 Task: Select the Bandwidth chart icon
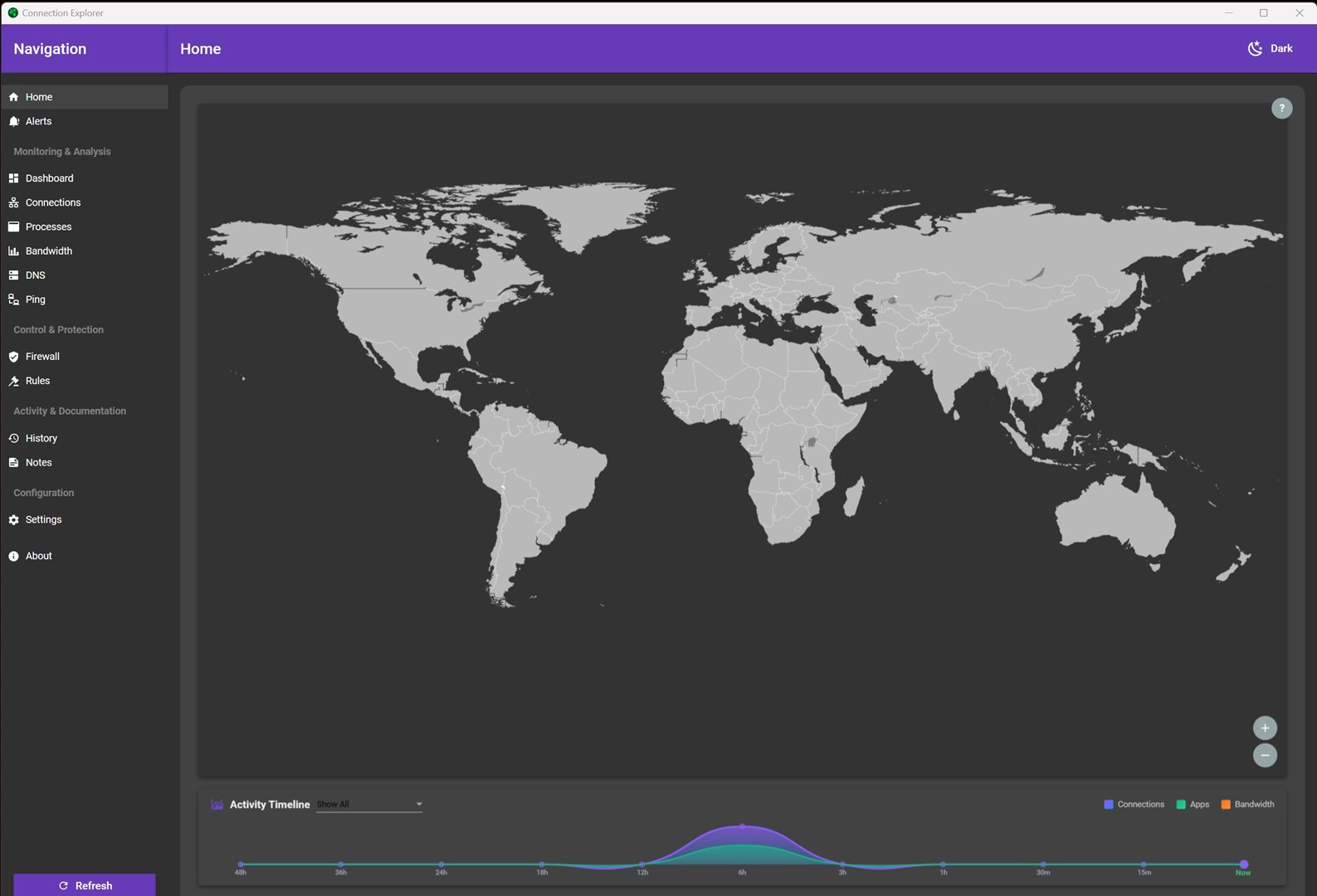coord(13,251)
